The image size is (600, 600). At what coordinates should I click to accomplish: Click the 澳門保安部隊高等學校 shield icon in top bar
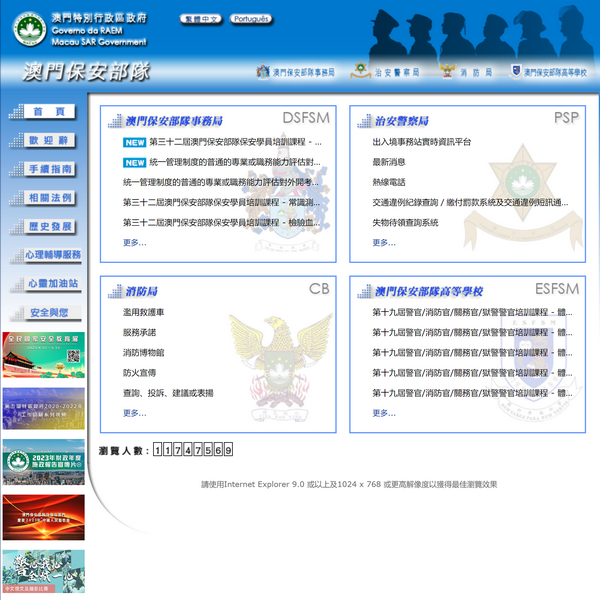515,72
